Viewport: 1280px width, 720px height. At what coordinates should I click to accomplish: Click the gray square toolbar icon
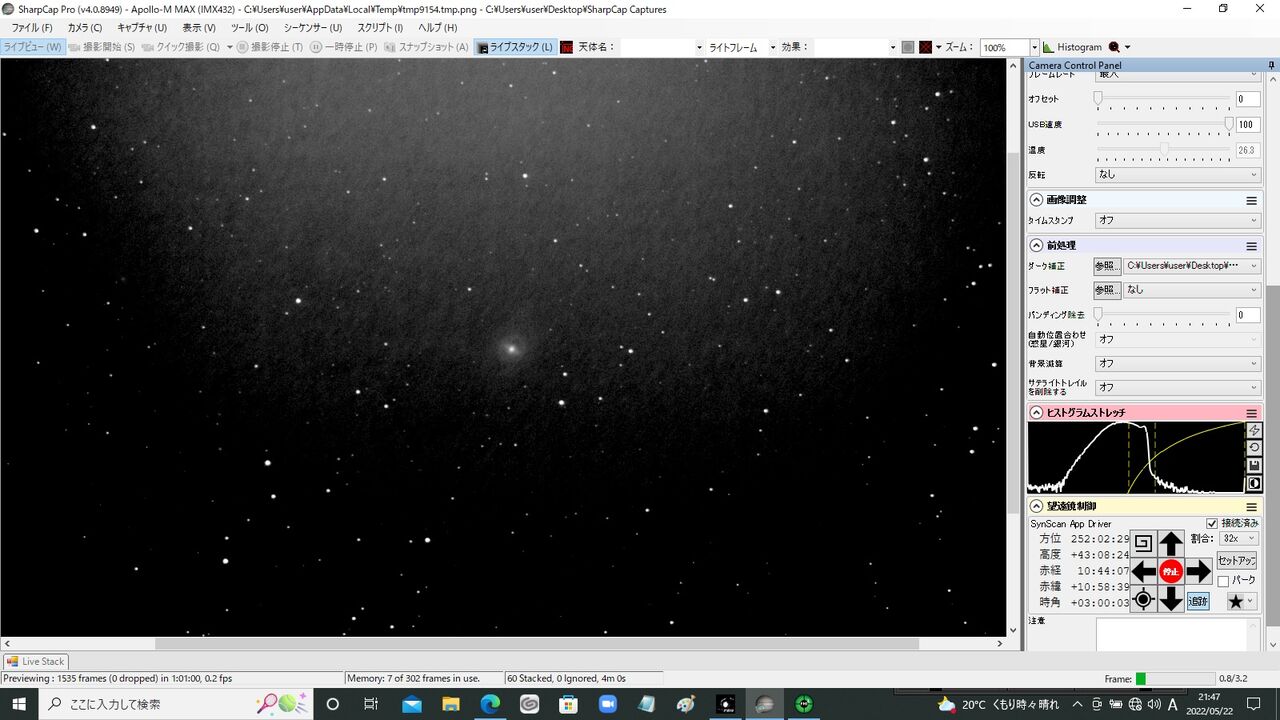(x=908, y=47)
